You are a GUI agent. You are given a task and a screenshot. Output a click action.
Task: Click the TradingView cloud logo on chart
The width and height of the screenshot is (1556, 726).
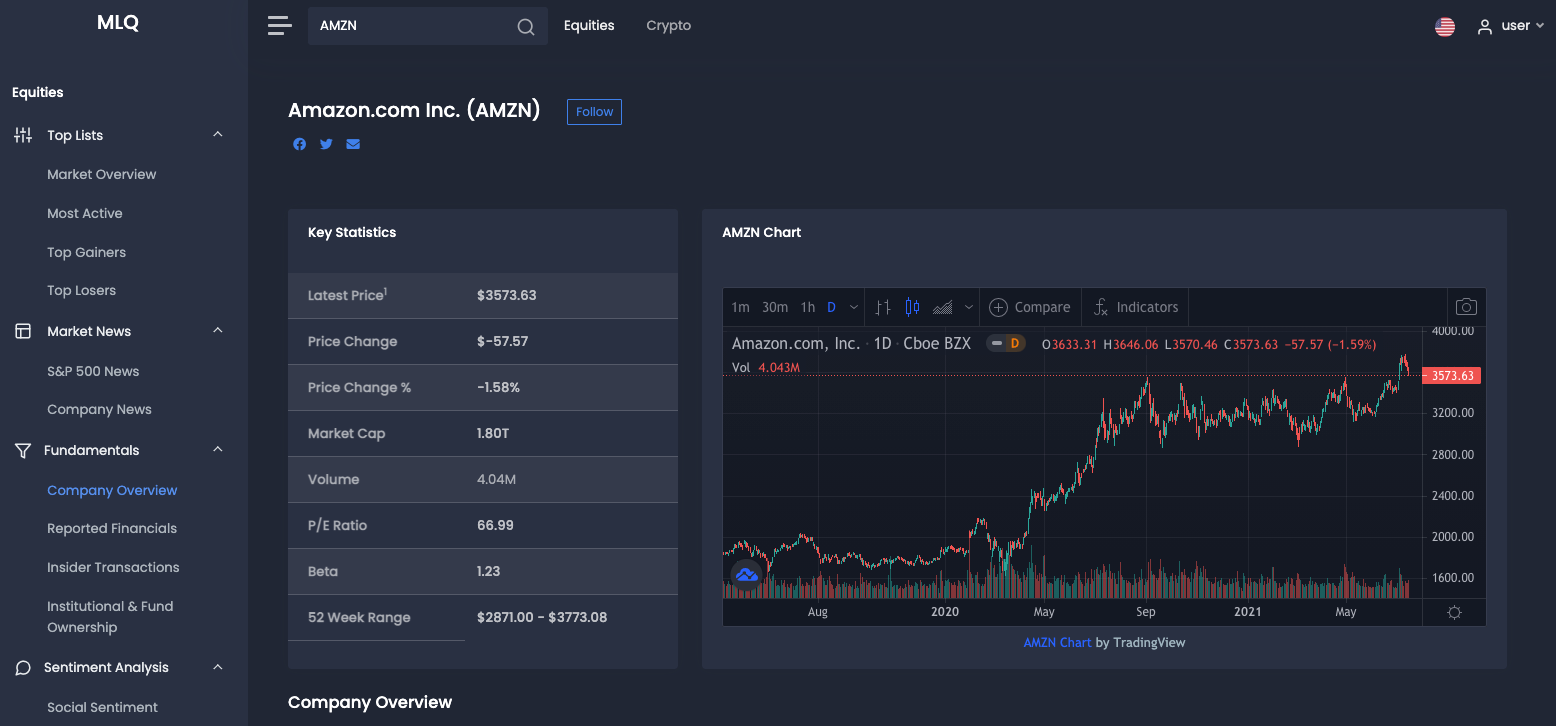tap(746, 574)
